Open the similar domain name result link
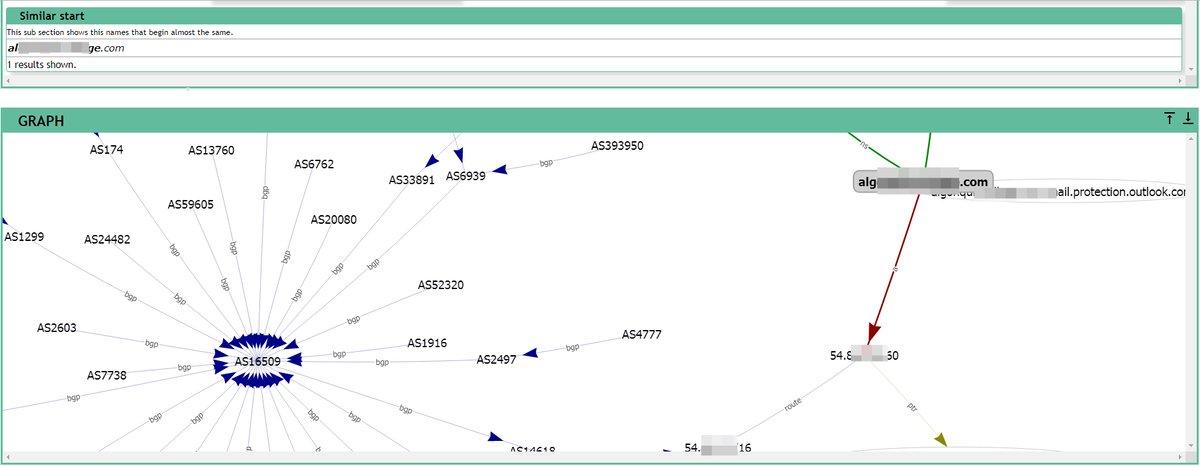 point(66,47)
